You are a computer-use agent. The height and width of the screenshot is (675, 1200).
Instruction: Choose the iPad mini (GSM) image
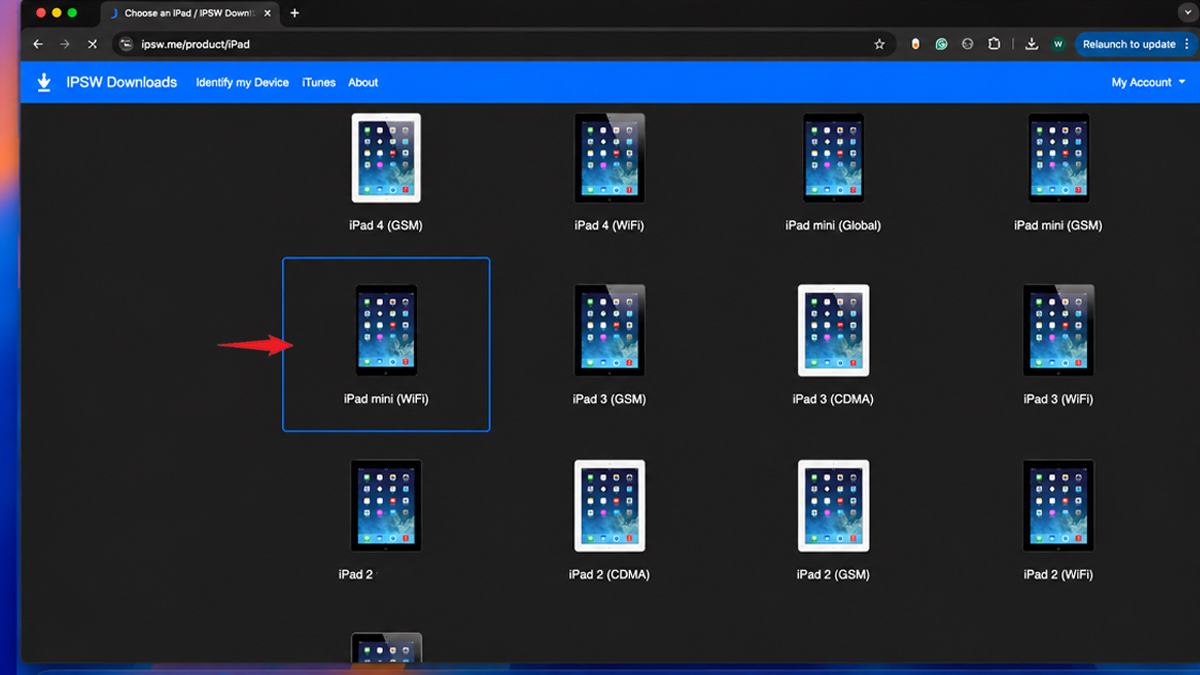coord(1058,158)
